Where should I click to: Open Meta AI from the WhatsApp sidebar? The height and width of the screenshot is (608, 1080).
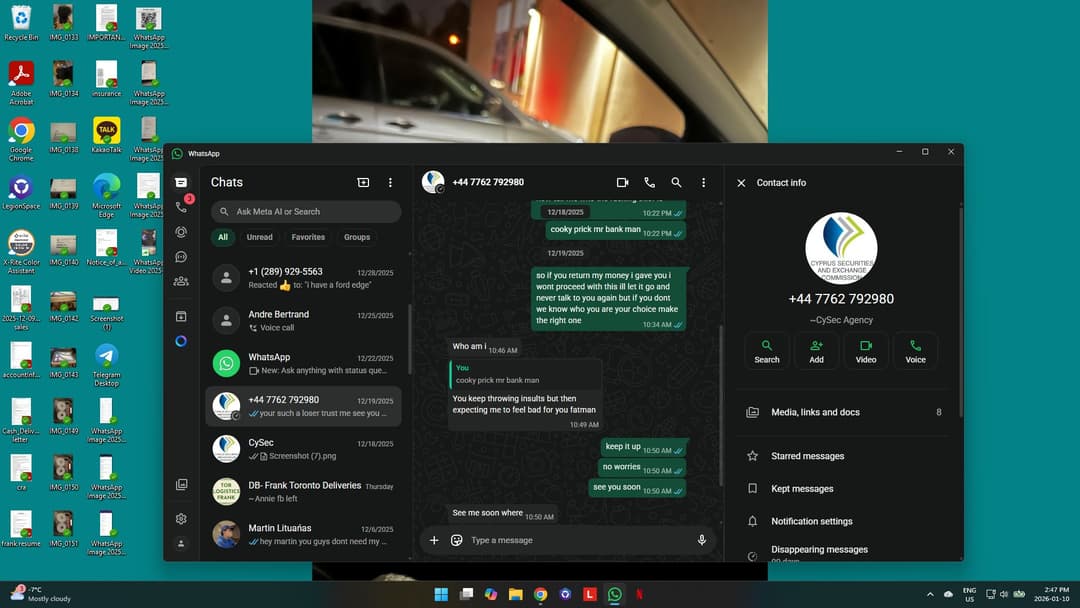click(181, 341)
